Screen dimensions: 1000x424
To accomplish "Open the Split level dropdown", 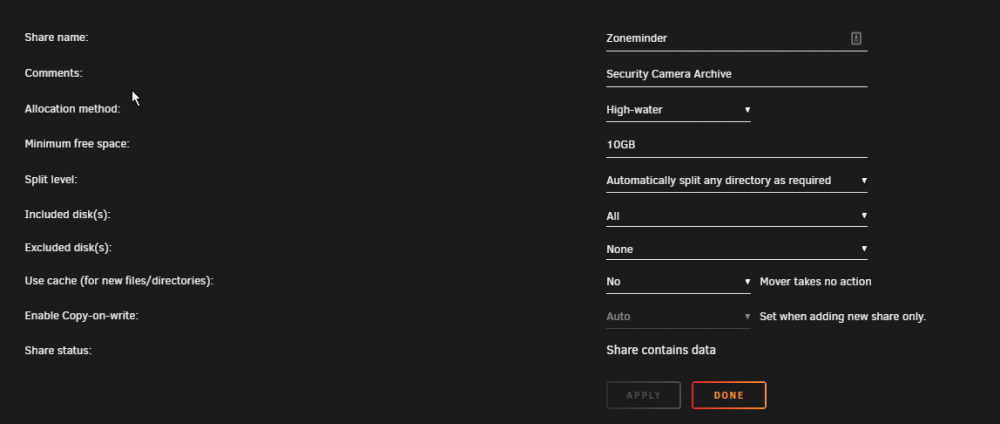I will [737, 180].
